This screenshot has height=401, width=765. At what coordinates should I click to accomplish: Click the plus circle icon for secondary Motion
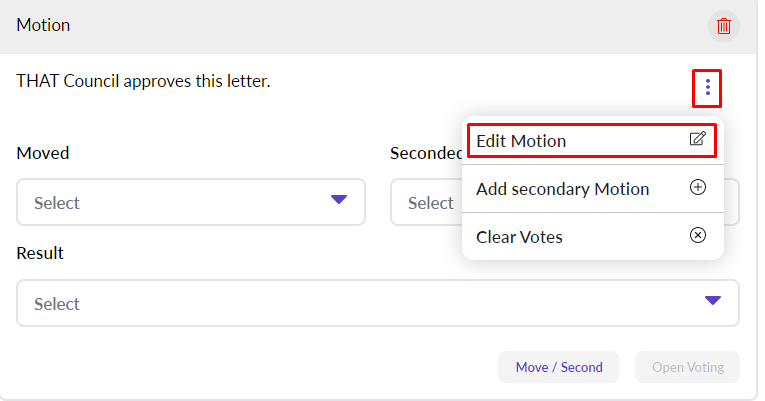pos(698,188)
